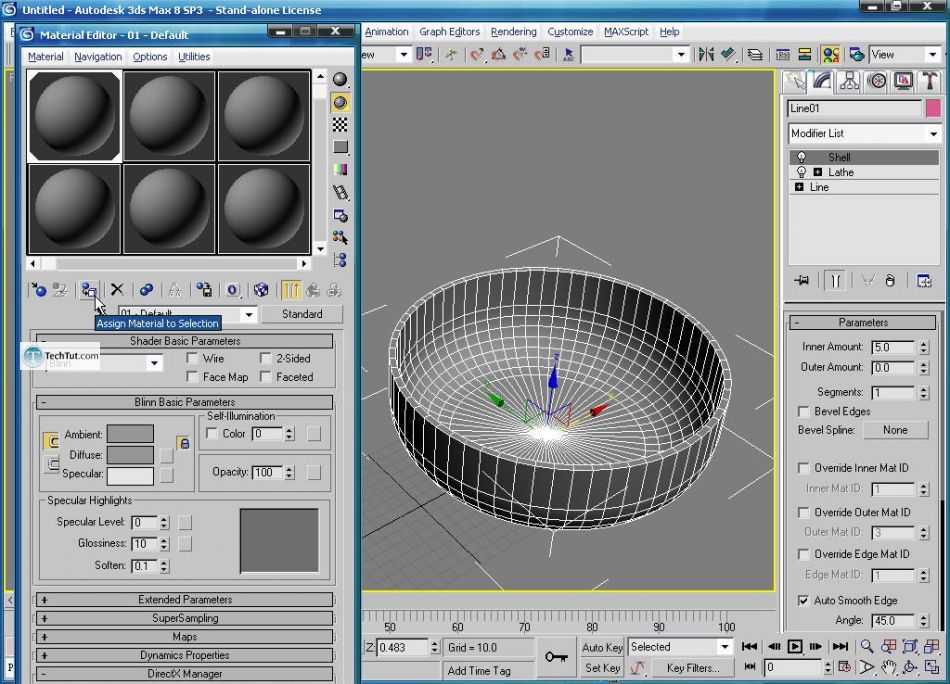Screen dimensions: 950x684
Task: Uncheck Auto Smooth Edge option
Action: 803,600
